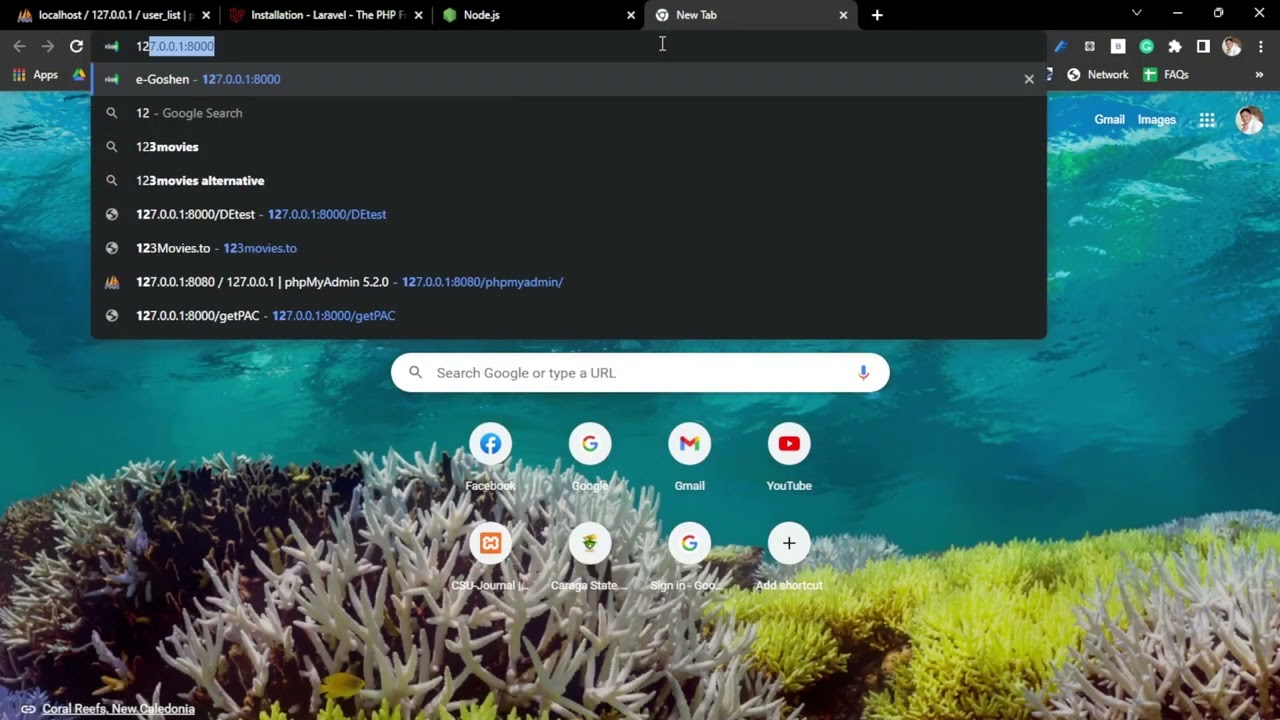This screenshot has width=1280, height=720.
Task: Remove the e-Goshen suggestion with X
Action: (1029, 79)
